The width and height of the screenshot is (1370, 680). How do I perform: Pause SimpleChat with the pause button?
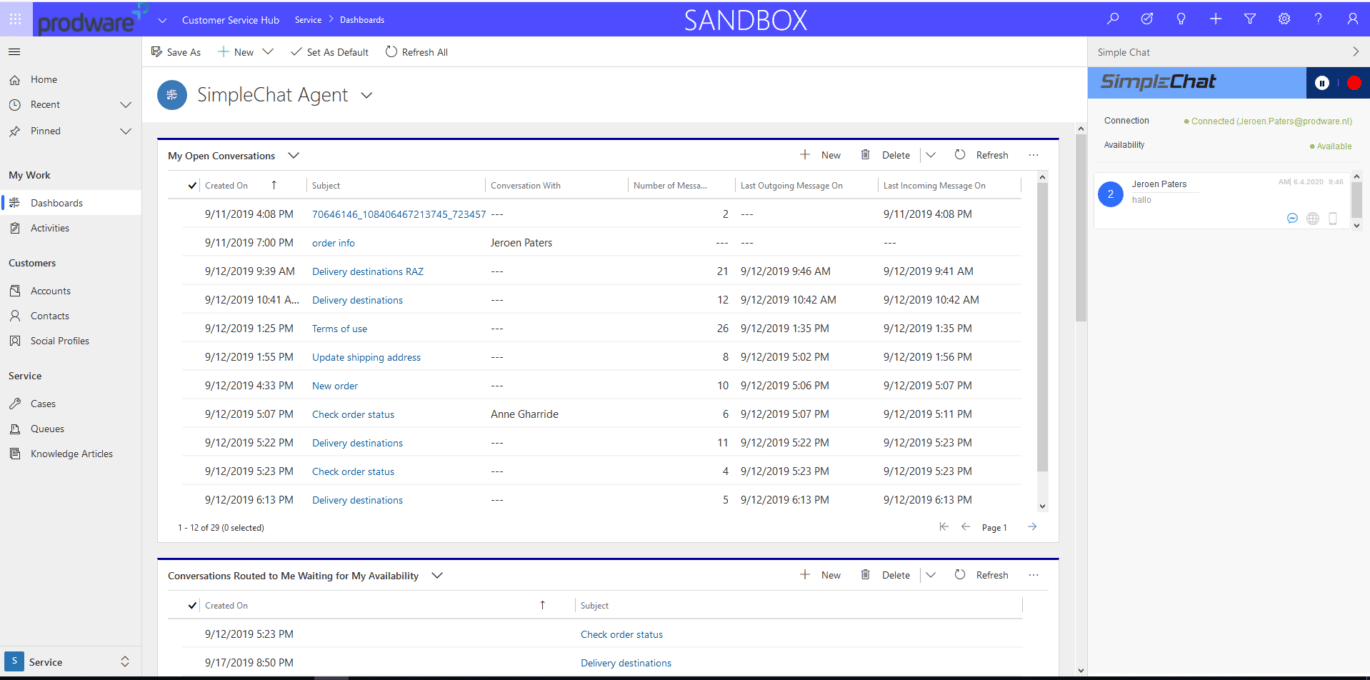pyautogui.click(x=1322, y=83)
